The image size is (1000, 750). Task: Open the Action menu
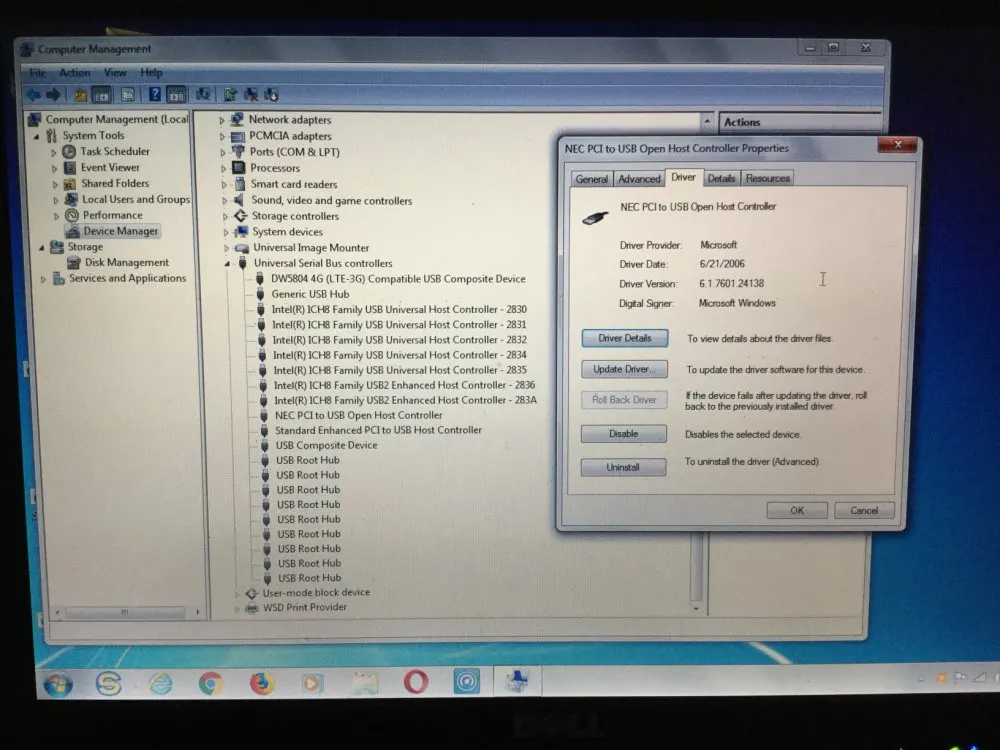tap(75, 73)
